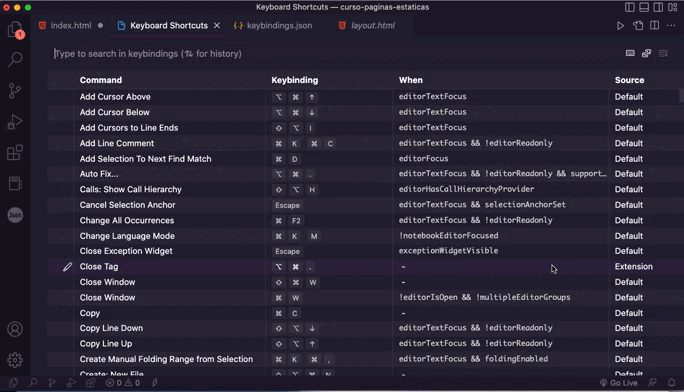684x392 pixels.
Task: Click the Keybinding column header
Action: click(x=294, y=80)
